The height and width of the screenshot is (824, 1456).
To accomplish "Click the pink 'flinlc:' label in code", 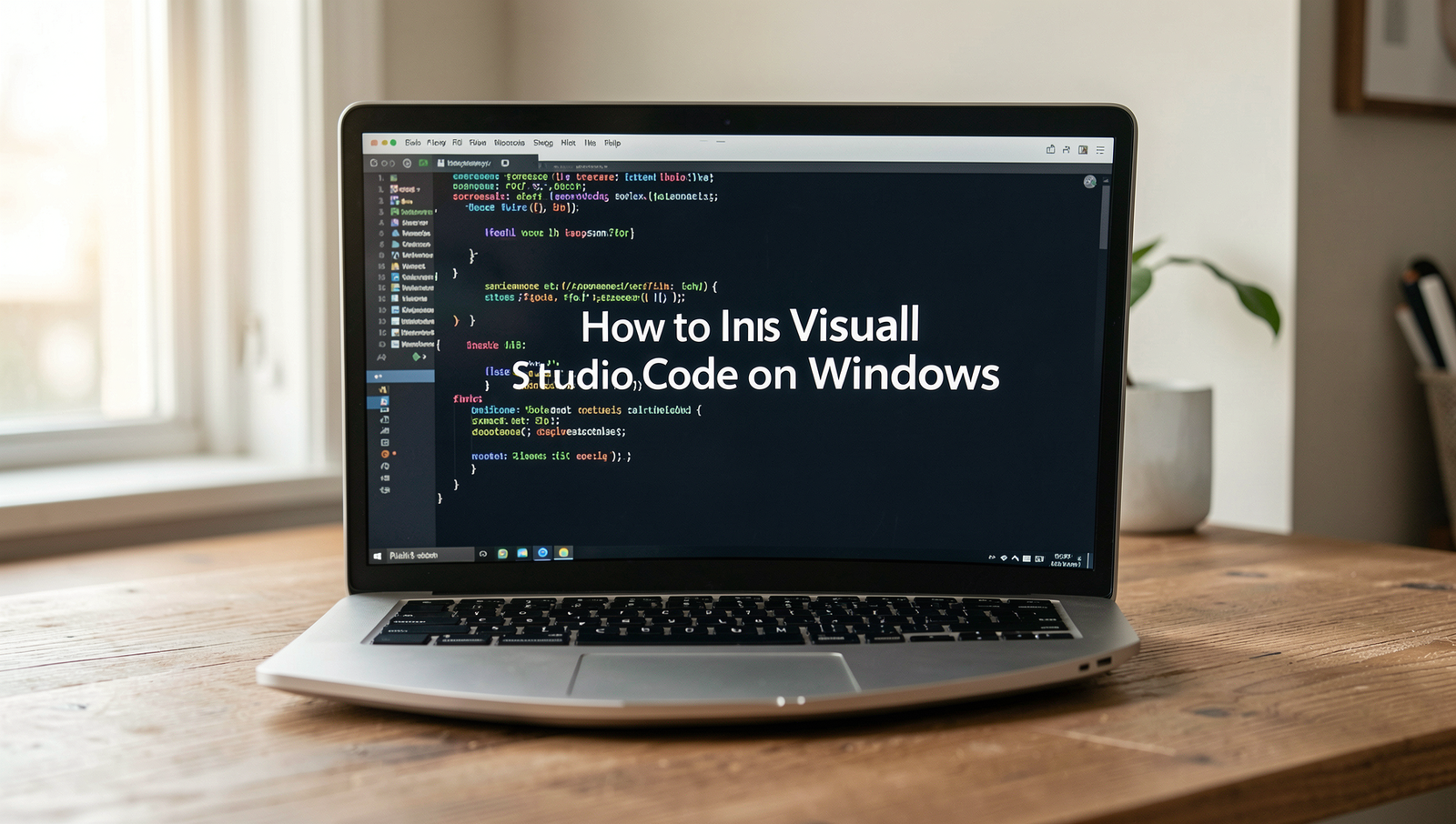I will (x=468, y=398).
